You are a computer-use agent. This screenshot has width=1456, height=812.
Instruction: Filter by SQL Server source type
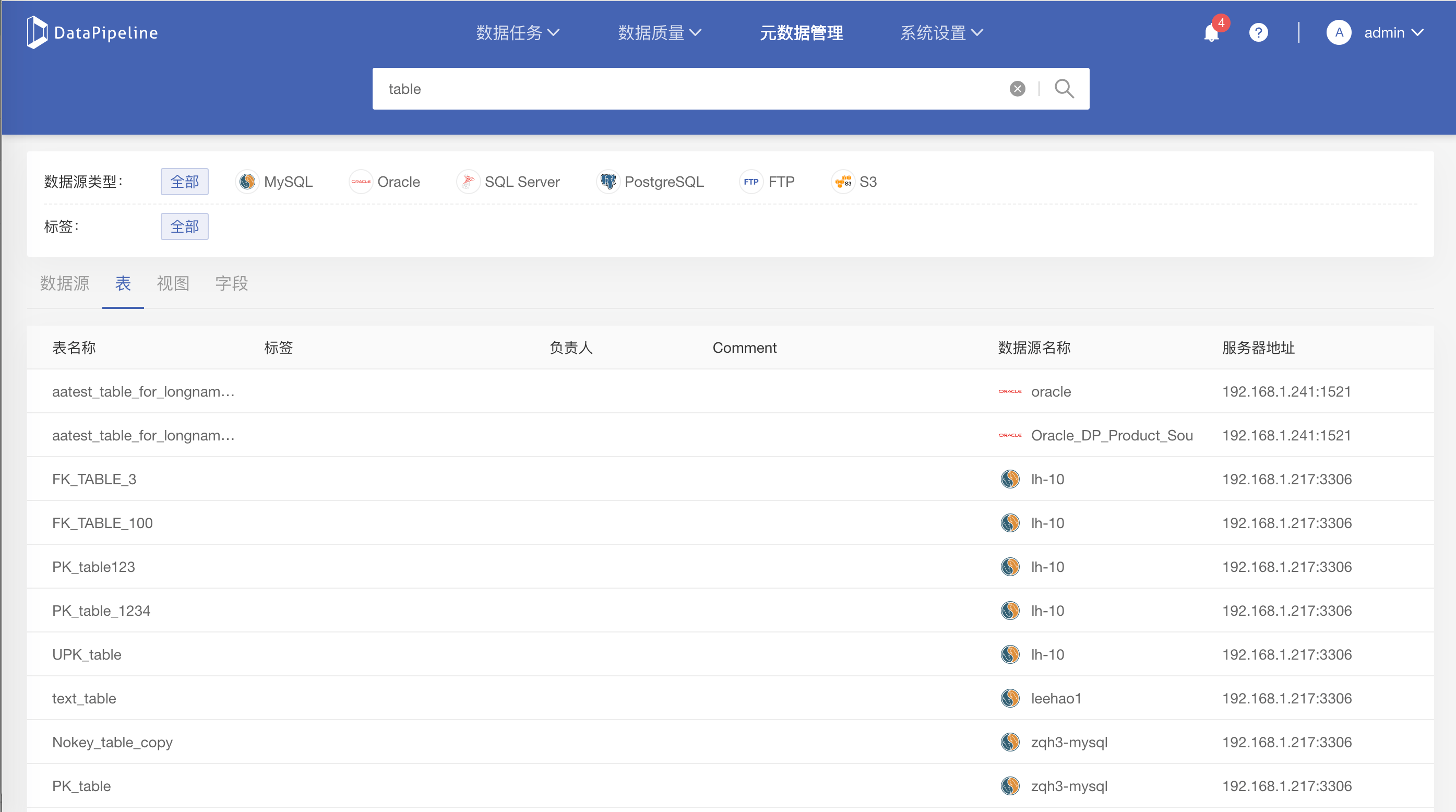click(x=508, y=182)
